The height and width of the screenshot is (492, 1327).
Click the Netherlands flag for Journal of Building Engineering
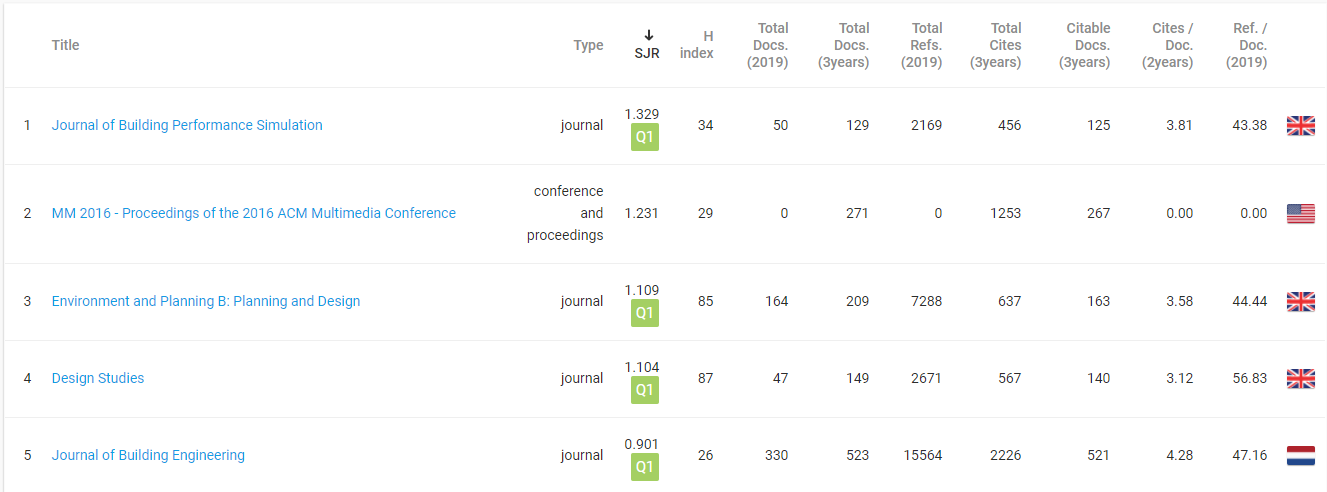point(1300,456)
